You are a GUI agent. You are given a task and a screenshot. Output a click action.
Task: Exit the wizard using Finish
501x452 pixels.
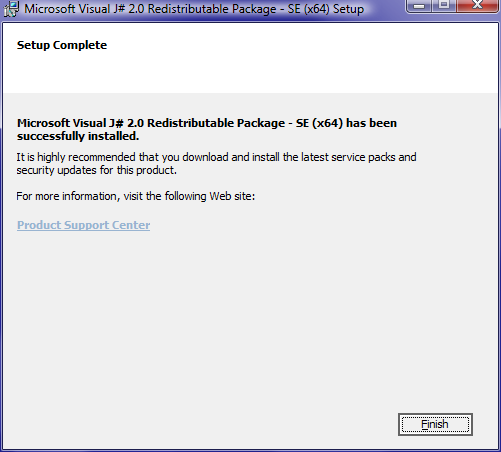(435, 424)
